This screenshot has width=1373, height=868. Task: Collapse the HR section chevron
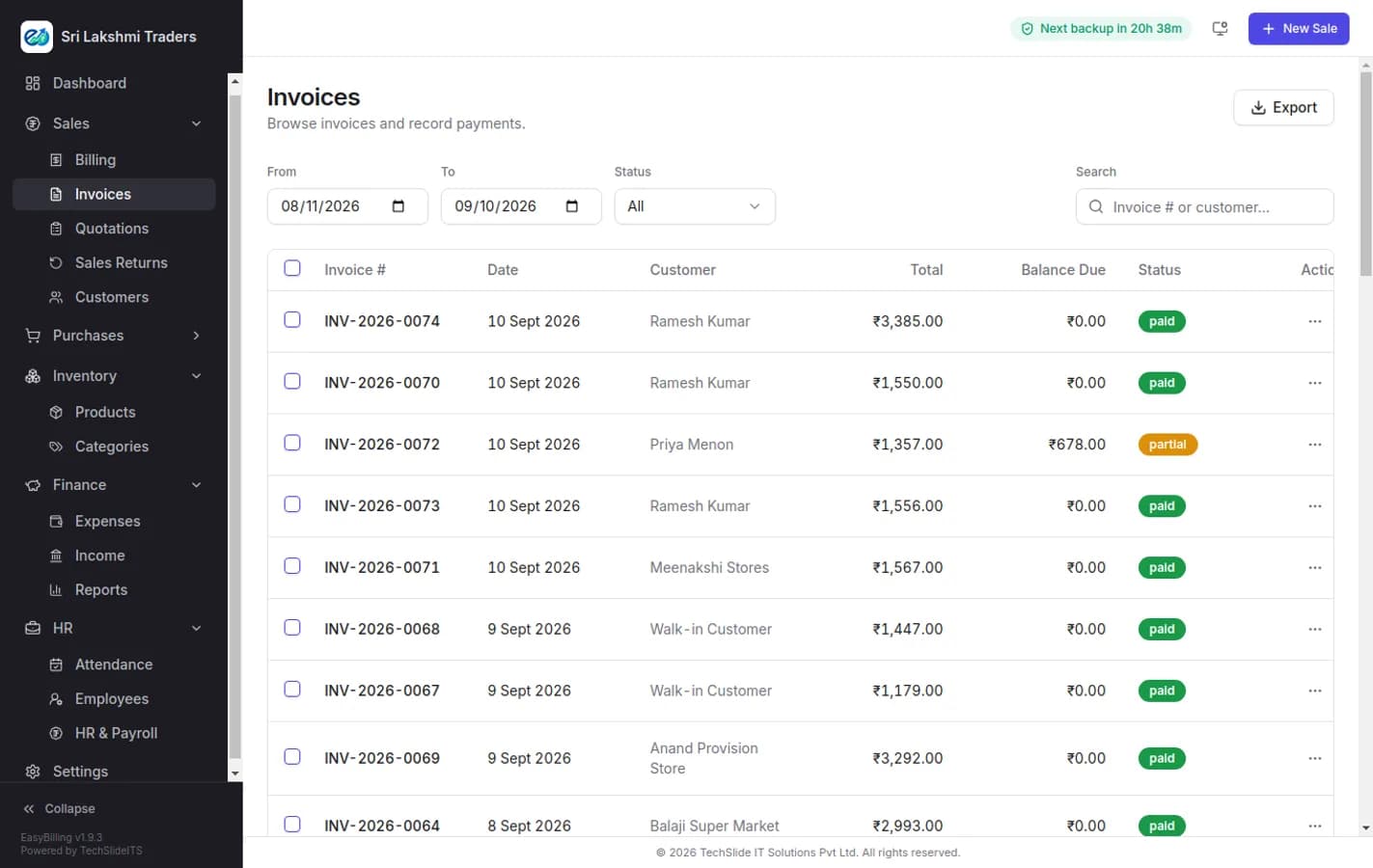pyautogui.click(x=196, y=628)
